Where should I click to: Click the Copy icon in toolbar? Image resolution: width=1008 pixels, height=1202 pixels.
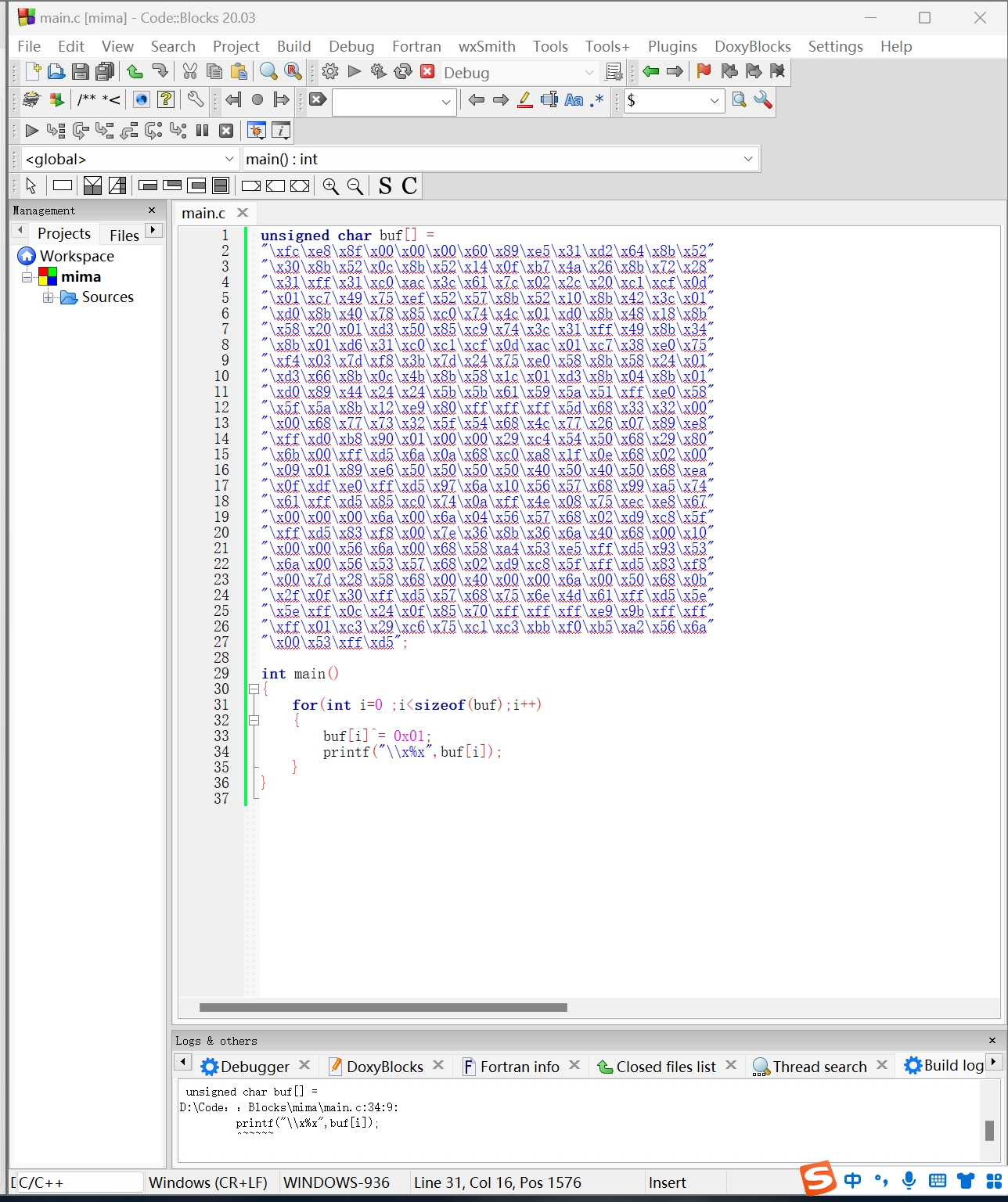[214, 72]
